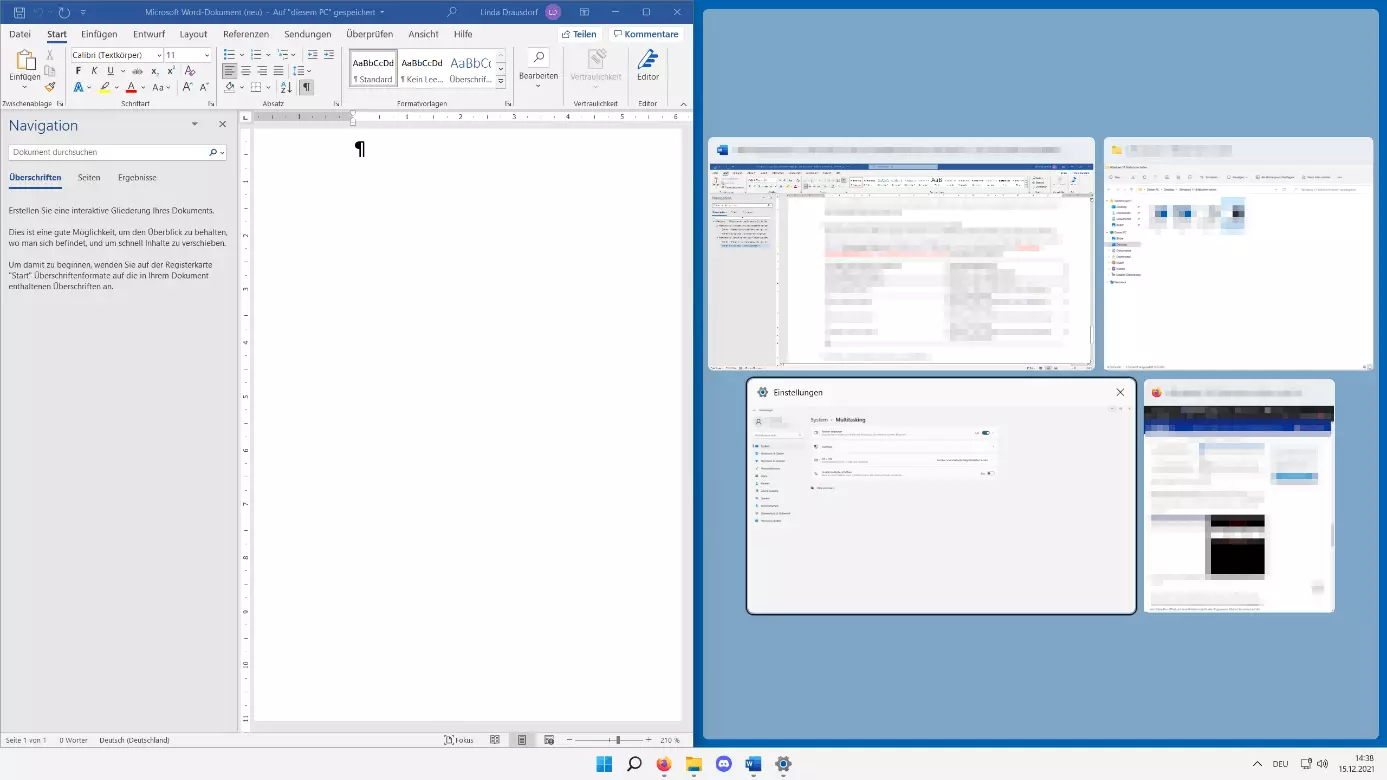Image resolution: width=1387 pixels, height=780 pixels.
Task: Switch to Ergebnisse tab in Navigation pane
Action: 137,177
